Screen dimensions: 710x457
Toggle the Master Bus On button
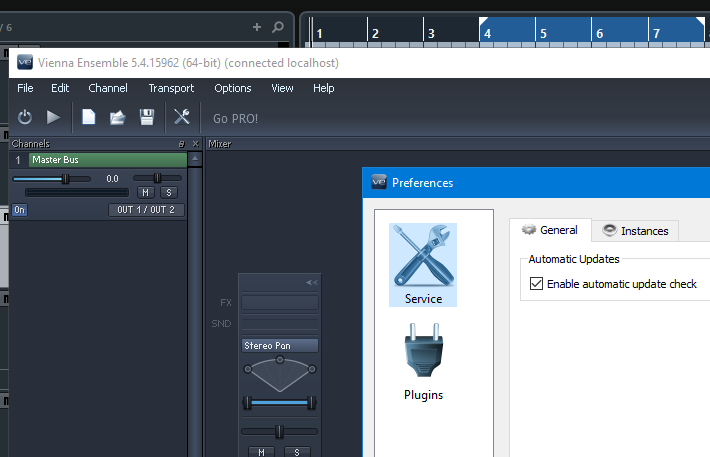pos(20,210)
